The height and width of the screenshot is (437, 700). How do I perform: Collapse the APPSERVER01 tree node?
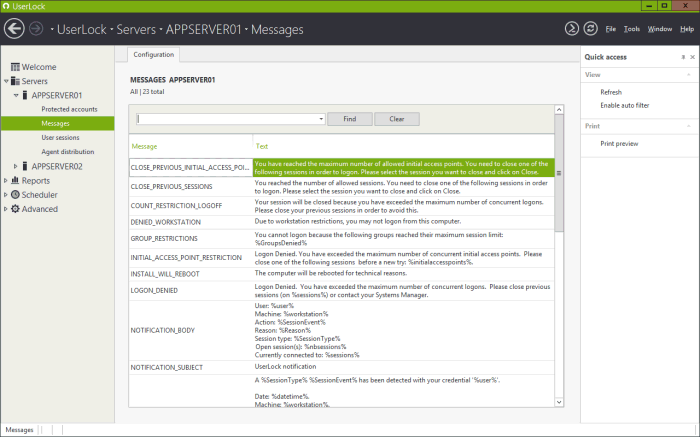(x=16, y=95)
